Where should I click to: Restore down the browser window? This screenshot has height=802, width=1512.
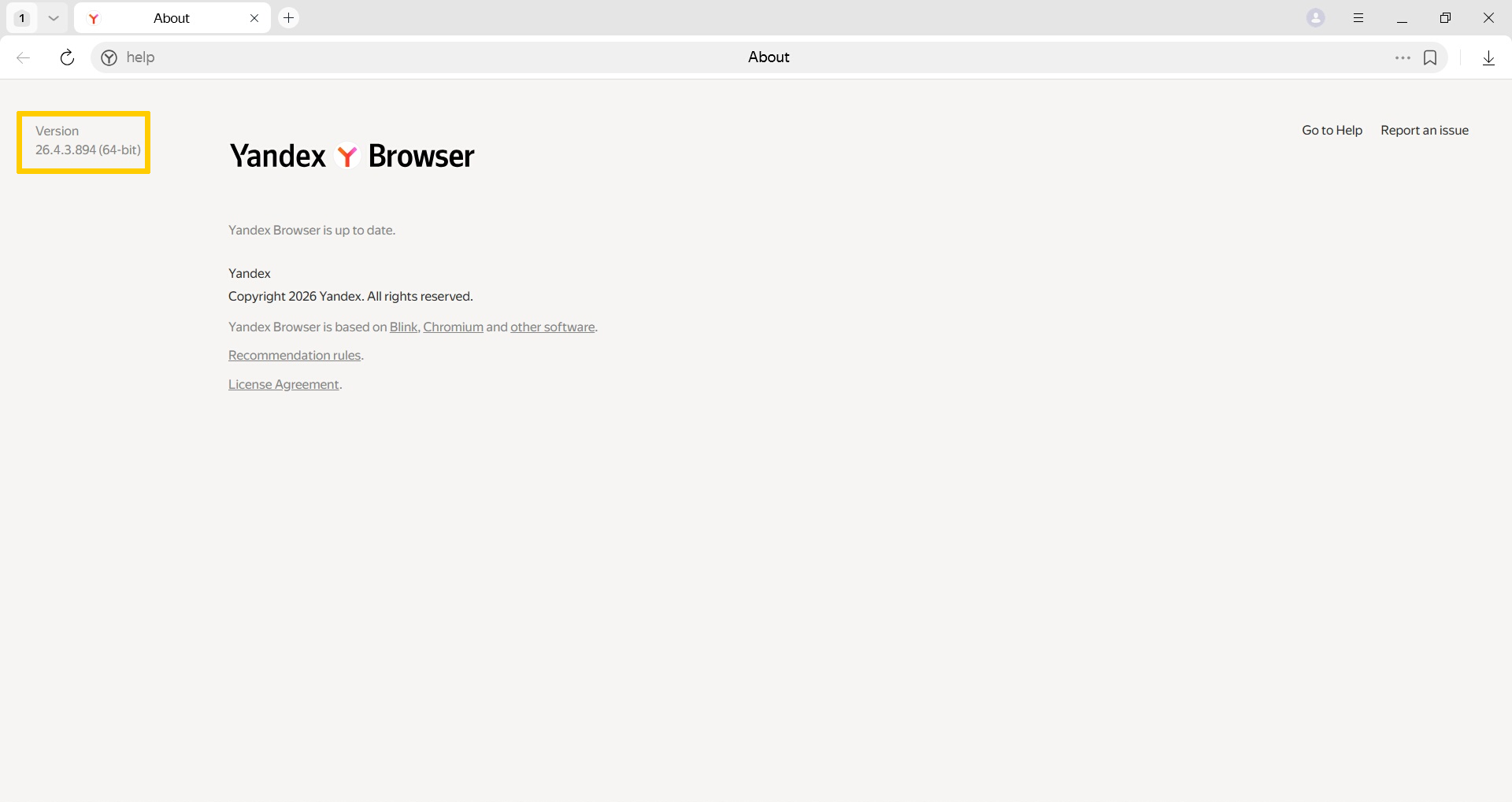1445,18
